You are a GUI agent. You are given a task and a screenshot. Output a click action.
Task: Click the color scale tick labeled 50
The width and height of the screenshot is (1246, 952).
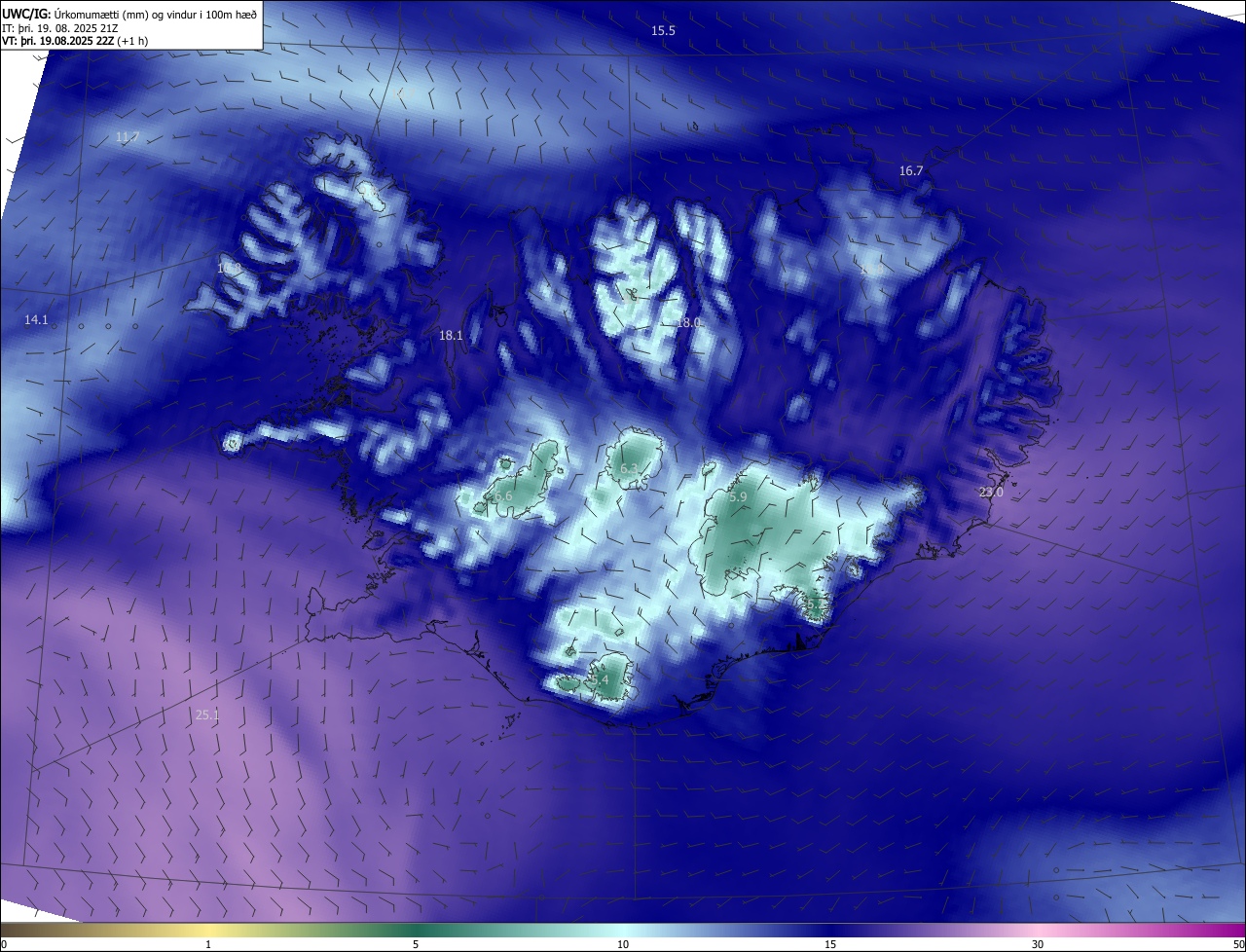point(1238,944)
